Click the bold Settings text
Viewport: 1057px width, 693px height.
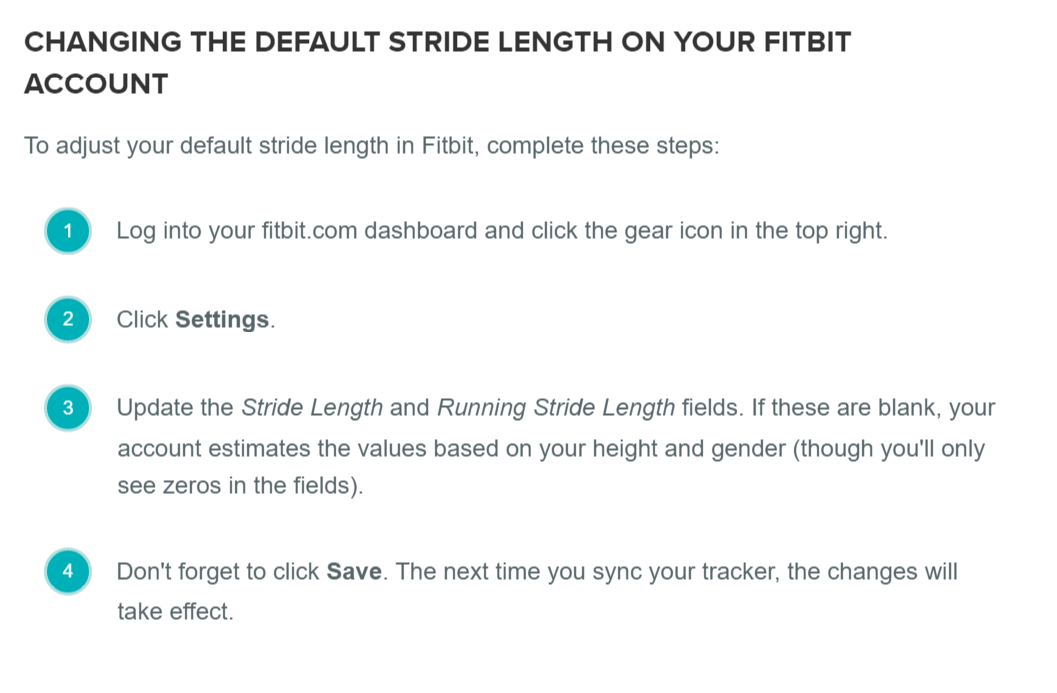click(222, 320)
